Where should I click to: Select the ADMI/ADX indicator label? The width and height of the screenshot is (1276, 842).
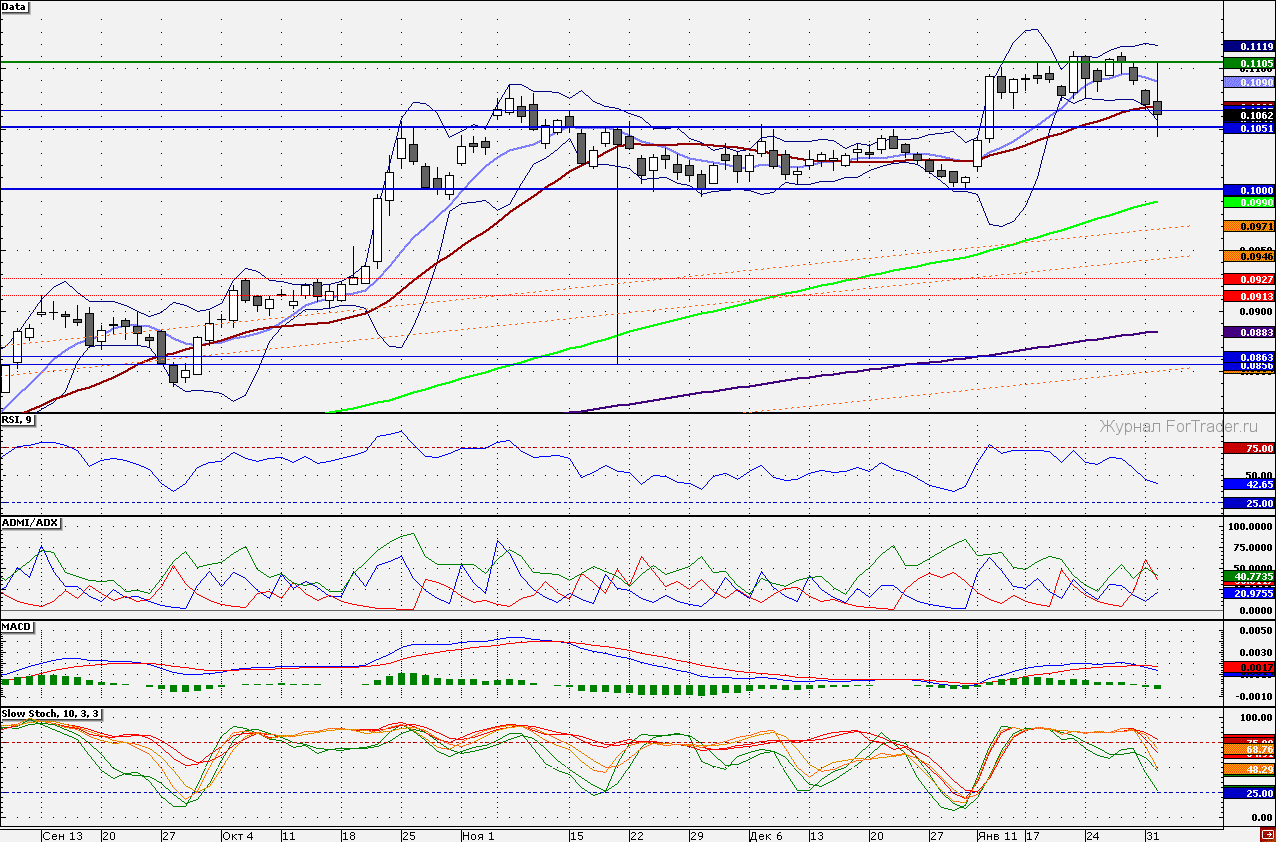click(31, 523)
